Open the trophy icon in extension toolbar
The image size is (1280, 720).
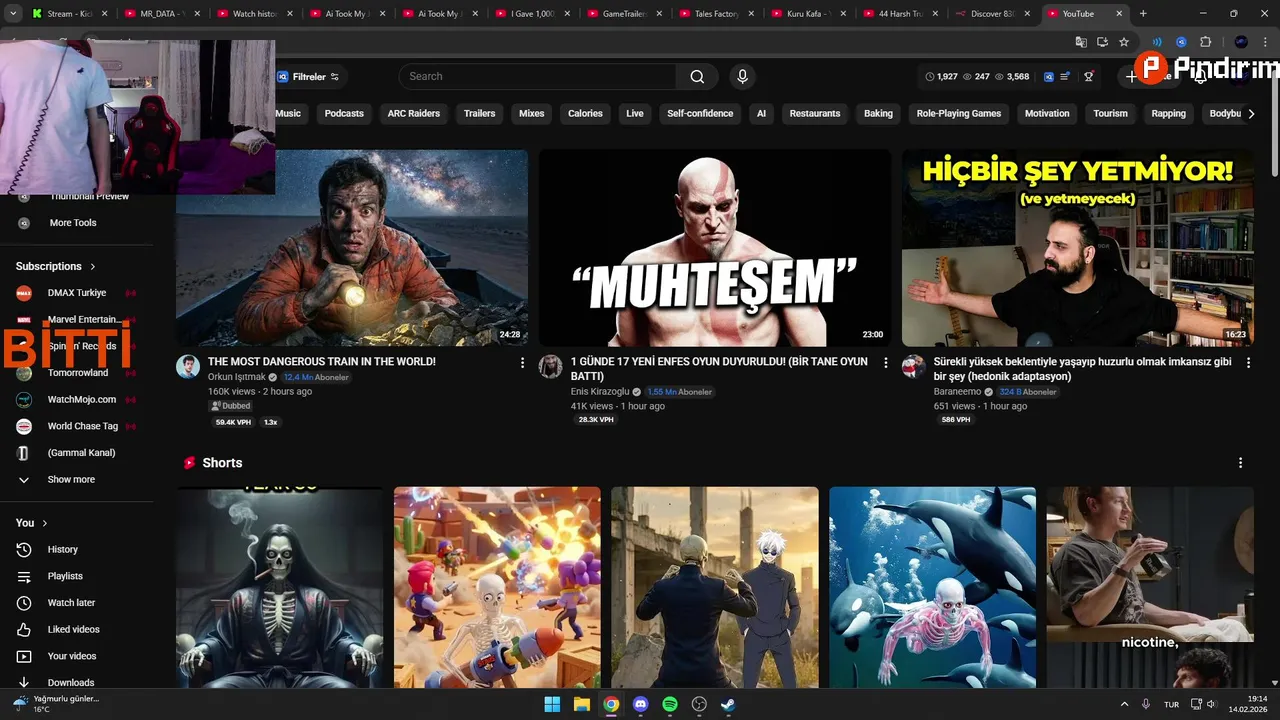tap(1089, 77)
